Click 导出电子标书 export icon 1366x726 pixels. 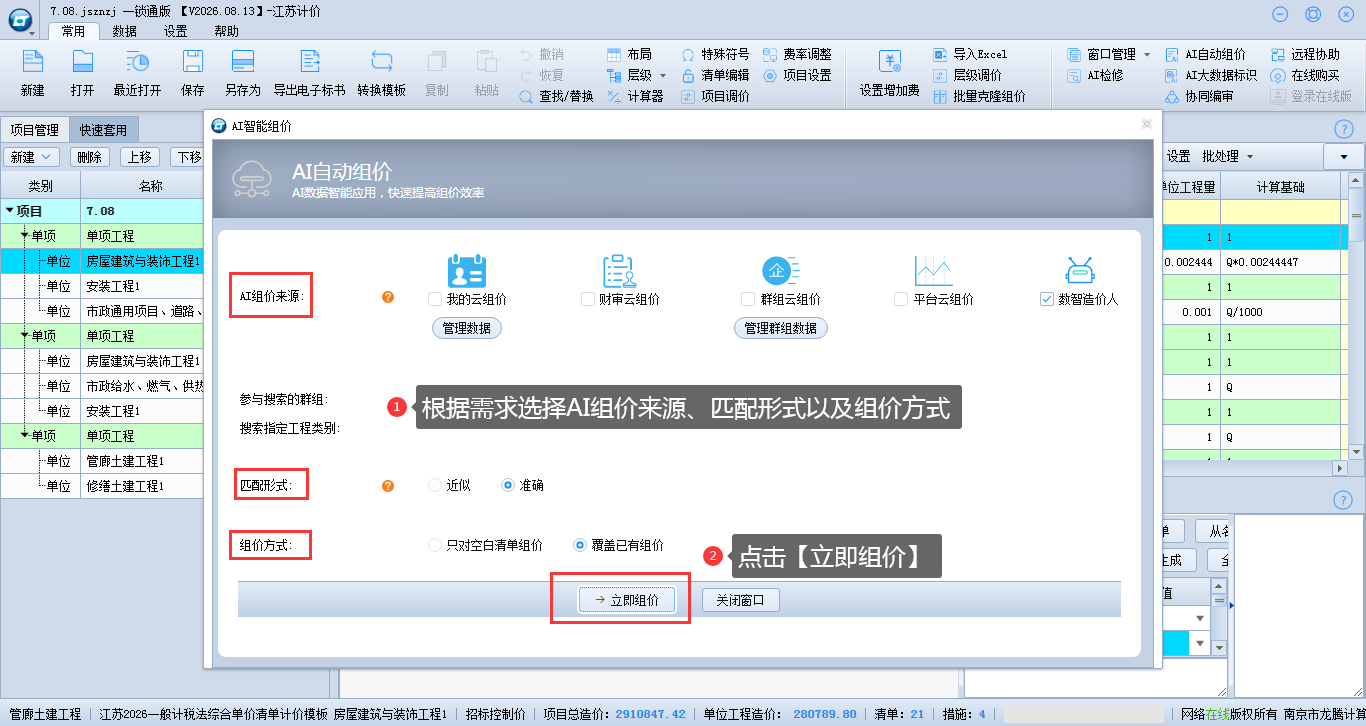tap(309, 62)
